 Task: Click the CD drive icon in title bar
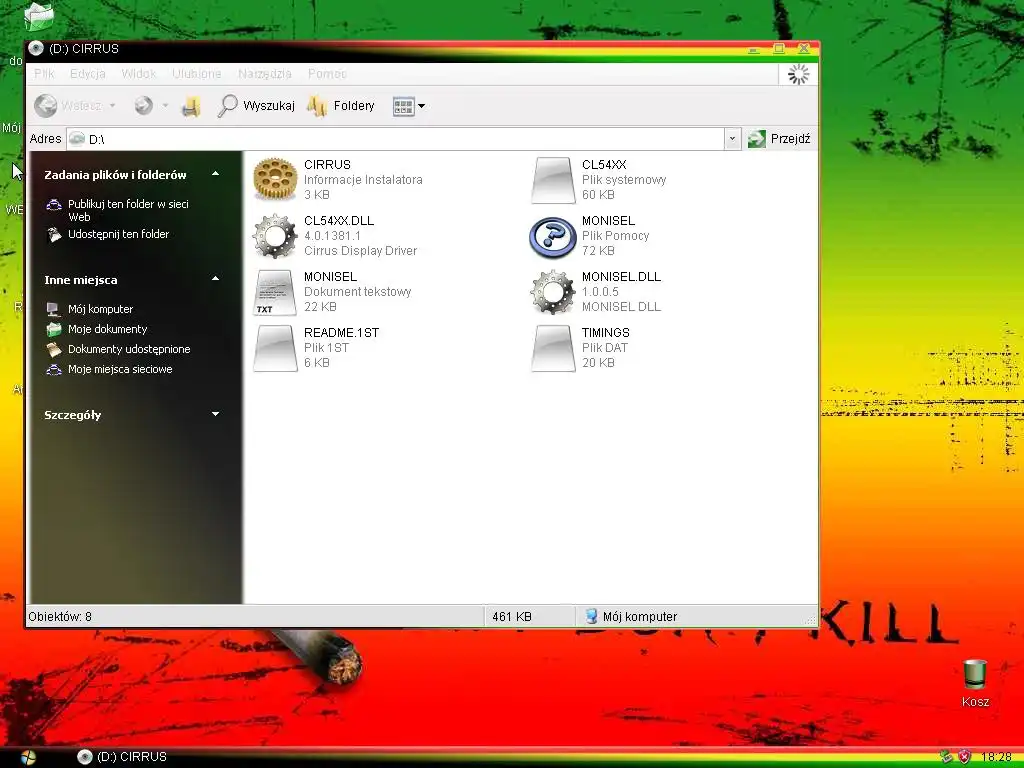[x=36, y=48]
